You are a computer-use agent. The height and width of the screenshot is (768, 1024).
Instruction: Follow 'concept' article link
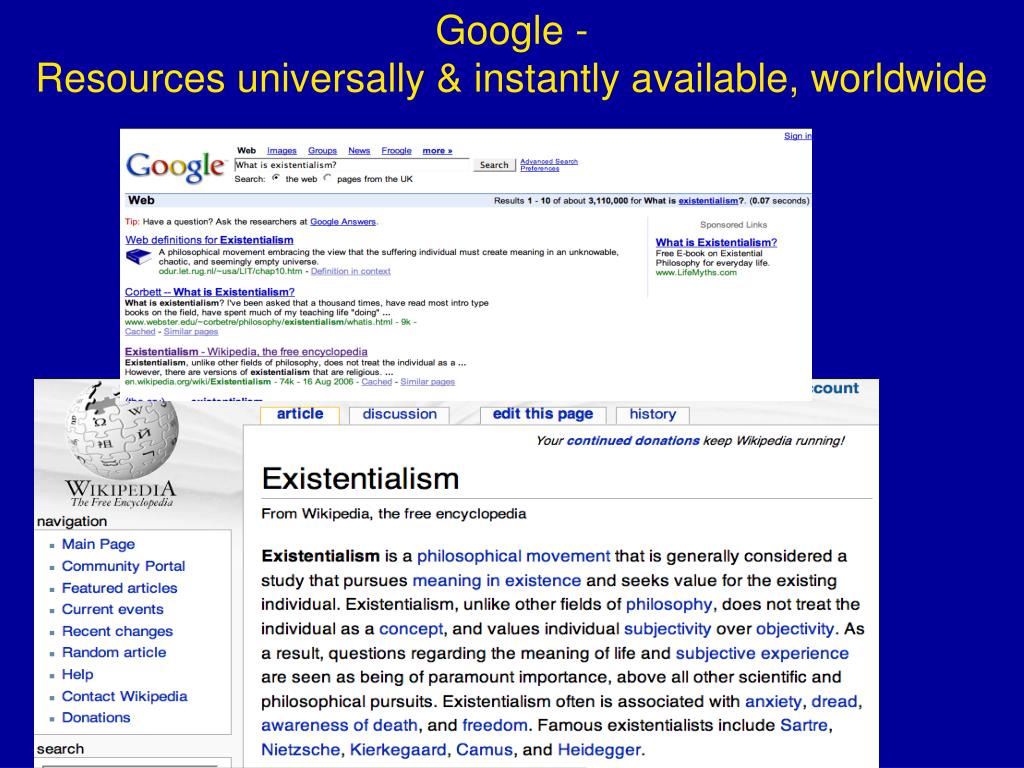point(411,629)
